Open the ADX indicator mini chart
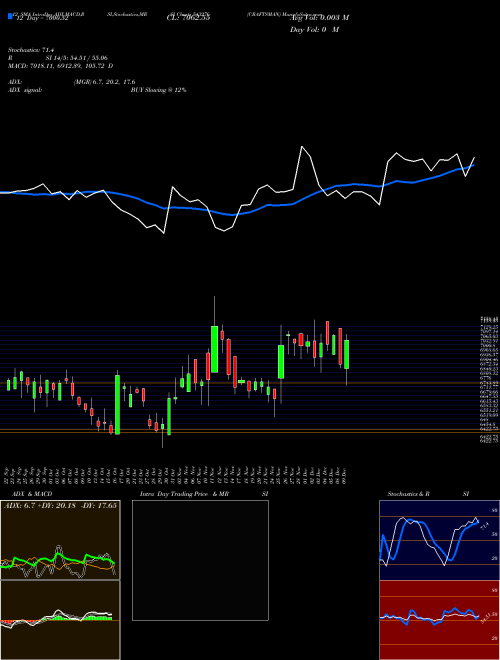 pos(60,540)
